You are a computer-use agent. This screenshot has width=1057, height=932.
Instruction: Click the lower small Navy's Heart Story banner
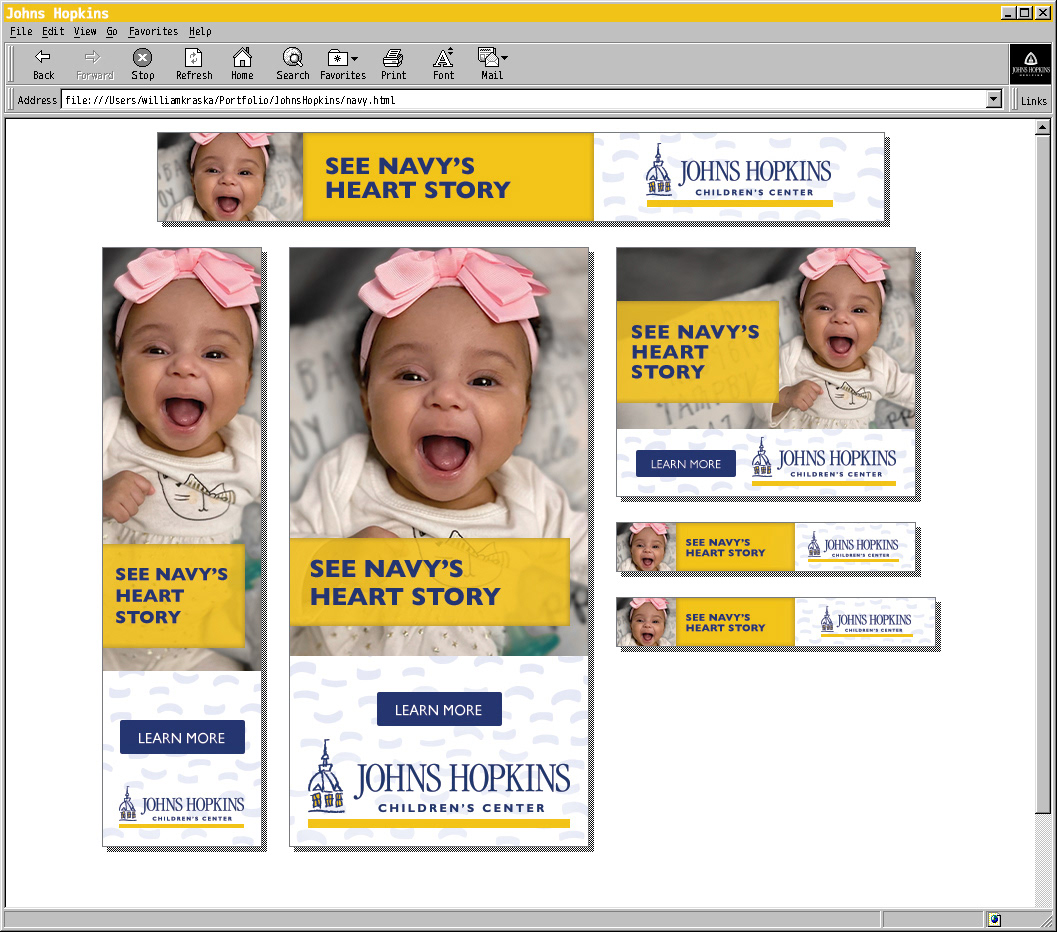tap(776, 622)
